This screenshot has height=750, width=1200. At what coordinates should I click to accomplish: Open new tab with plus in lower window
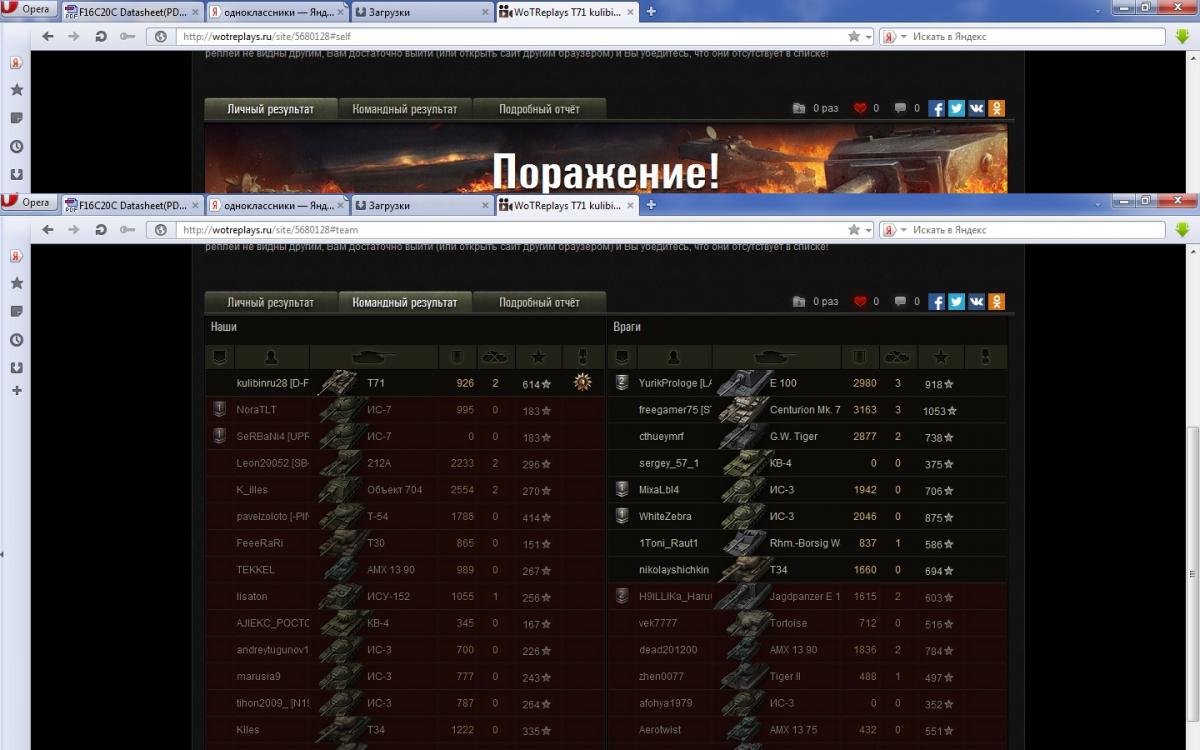(x=651, y=205)
